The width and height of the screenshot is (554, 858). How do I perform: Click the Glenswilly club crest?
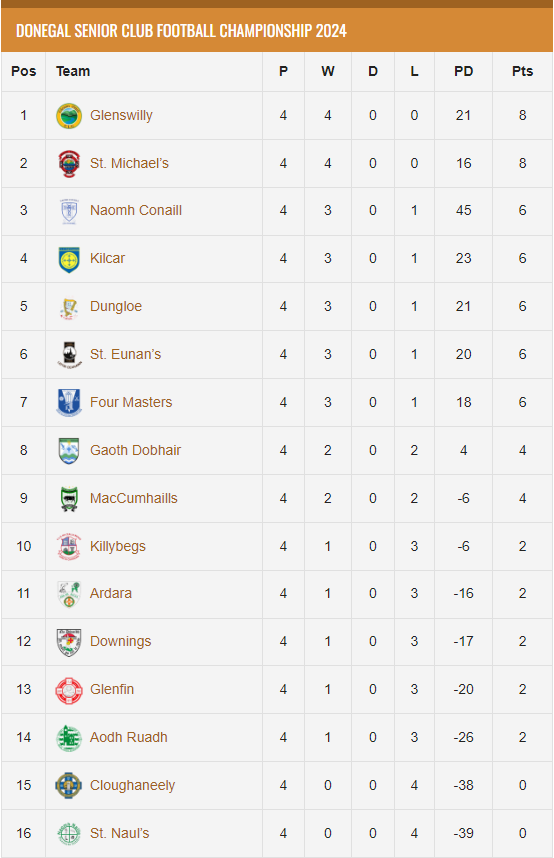click(x=69, y=115)
